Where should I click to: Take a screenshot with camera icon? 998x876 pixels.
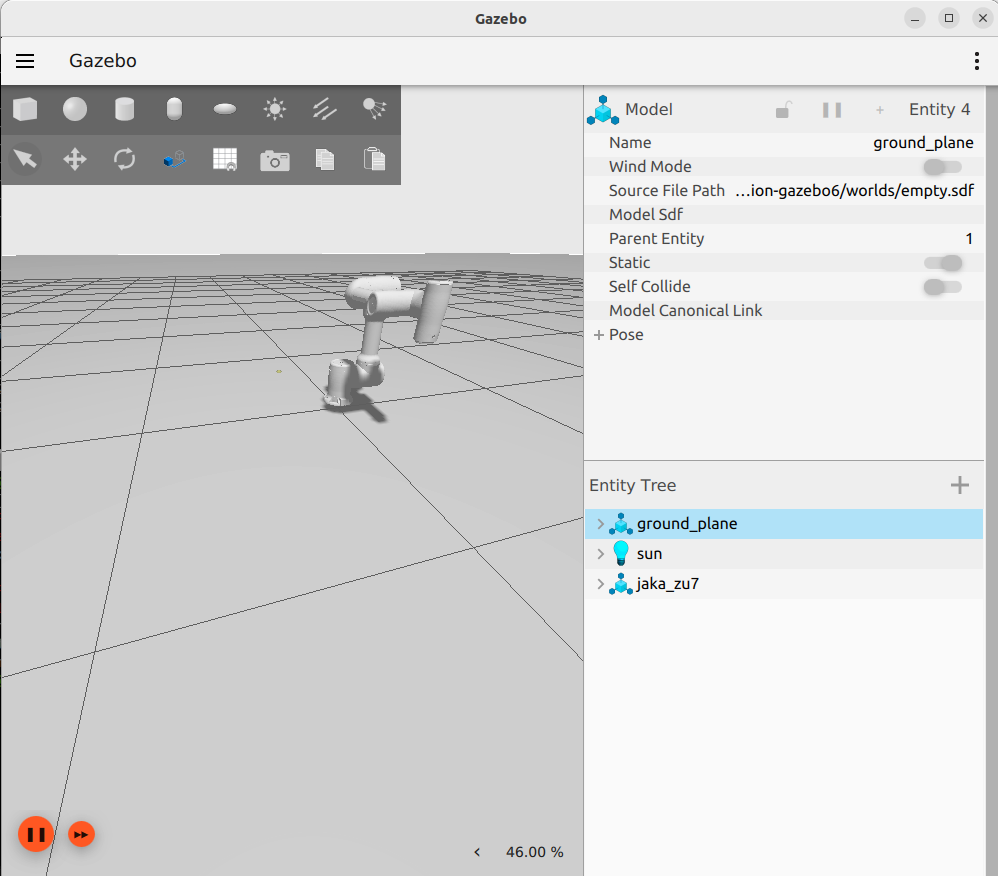coord(274,160)
